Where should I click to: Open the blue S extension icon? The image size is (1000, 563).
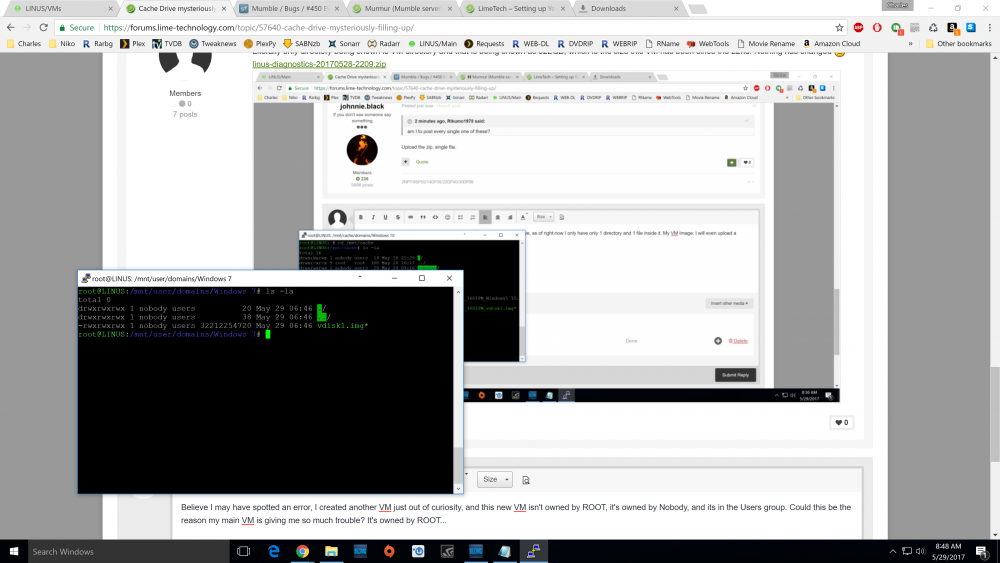[x=971, y=27]
